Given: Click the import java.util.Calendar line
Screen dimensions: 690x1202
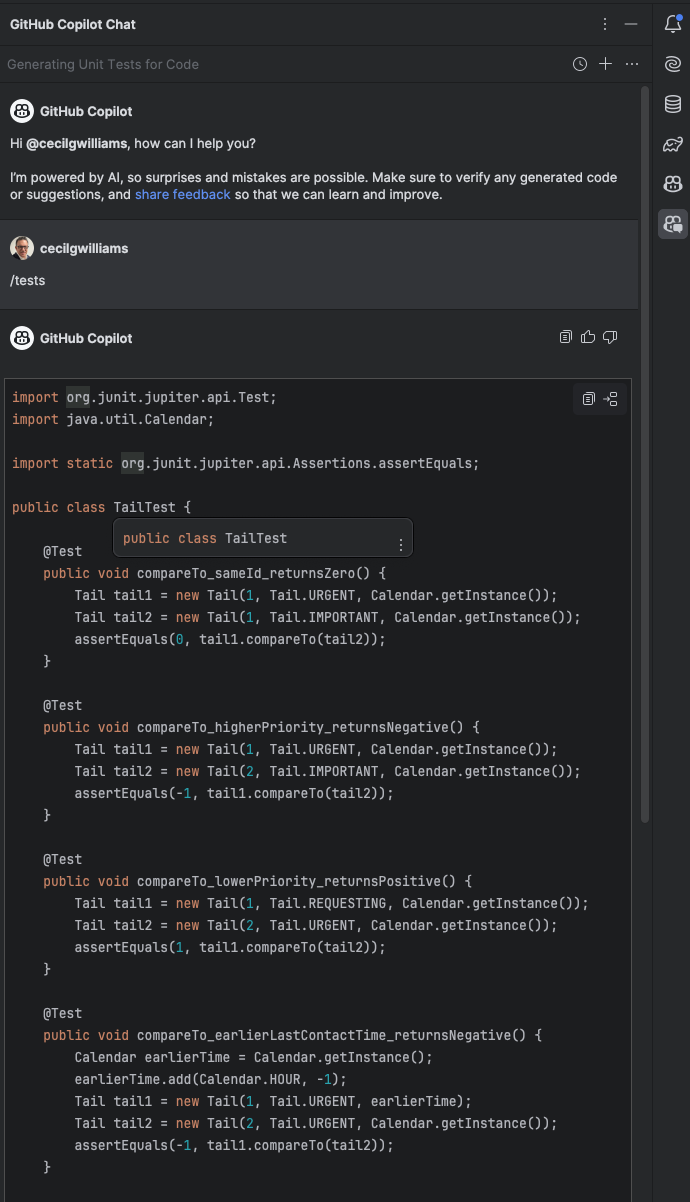Looking at the screenshot, I should (x=113, y=419).
